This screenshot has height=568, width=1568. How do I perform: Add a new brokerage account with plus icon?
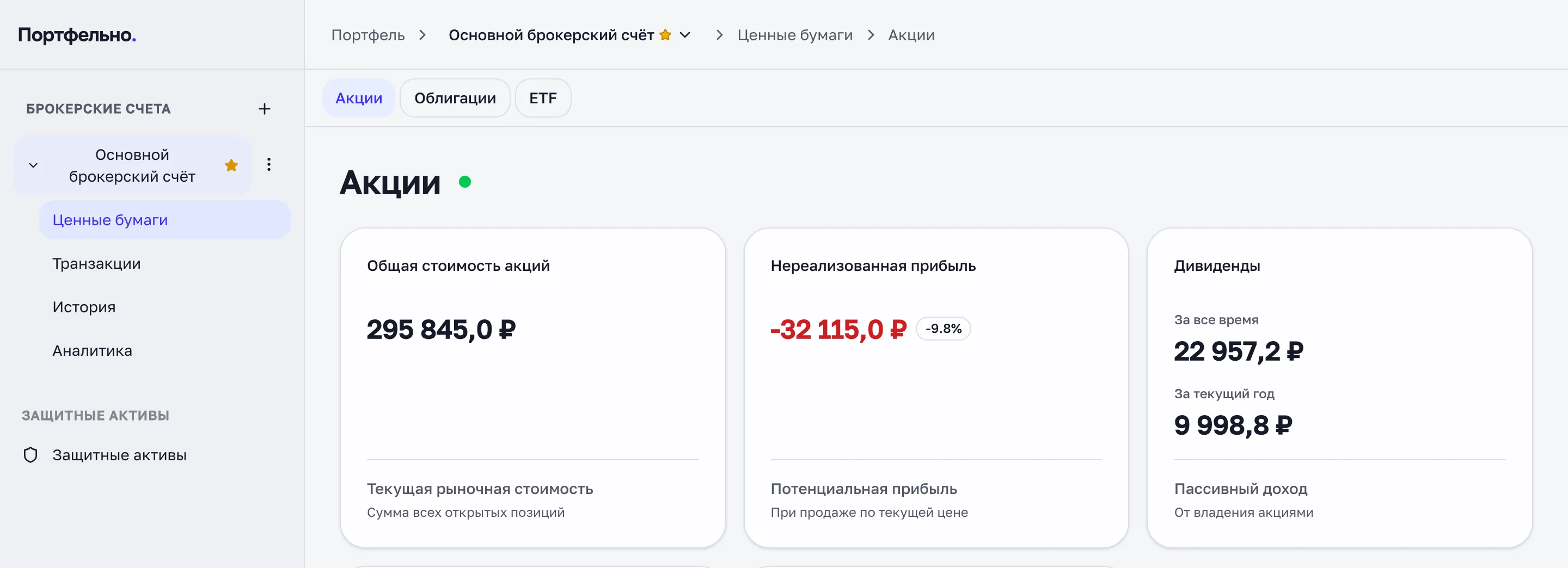tap(264, 109)
